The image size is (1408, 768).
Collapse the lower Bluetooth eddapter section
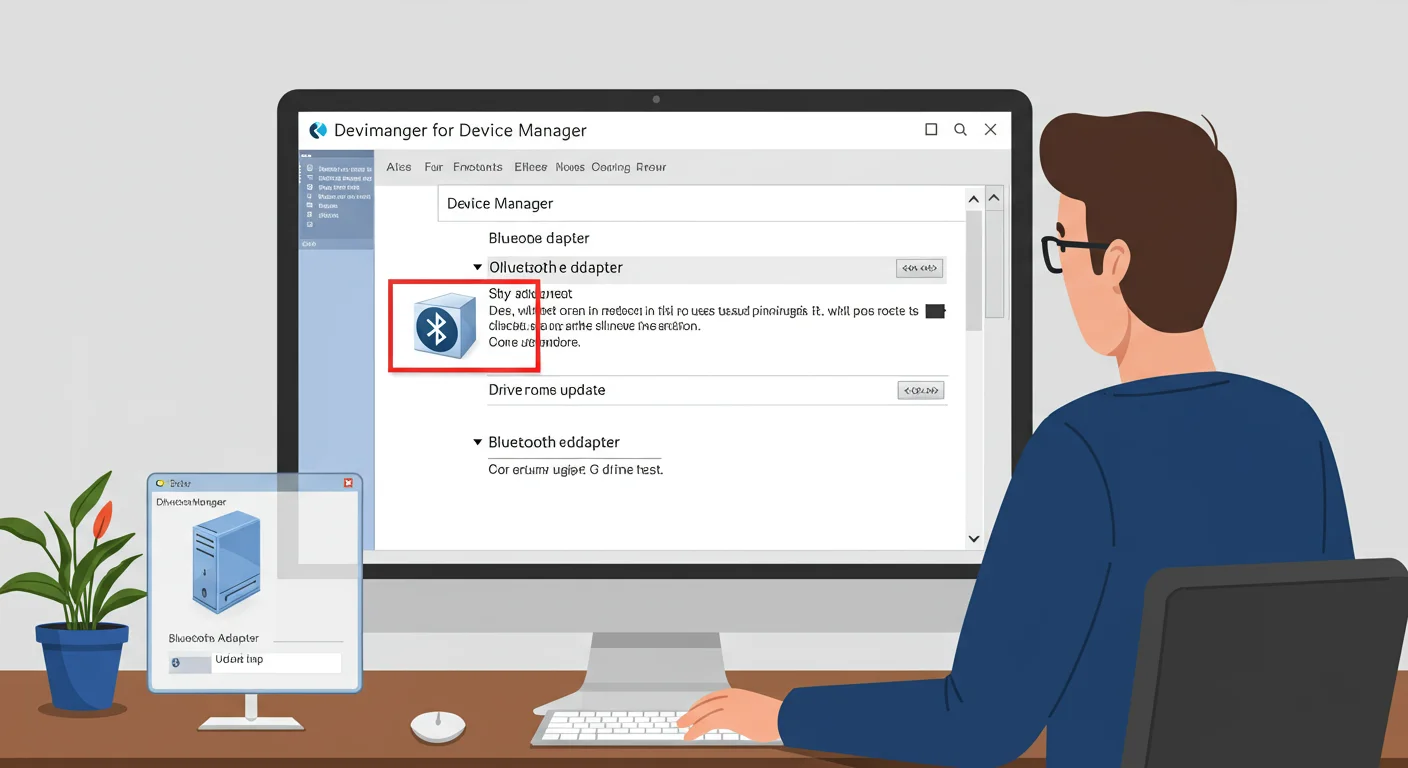(x=477, y=442)
